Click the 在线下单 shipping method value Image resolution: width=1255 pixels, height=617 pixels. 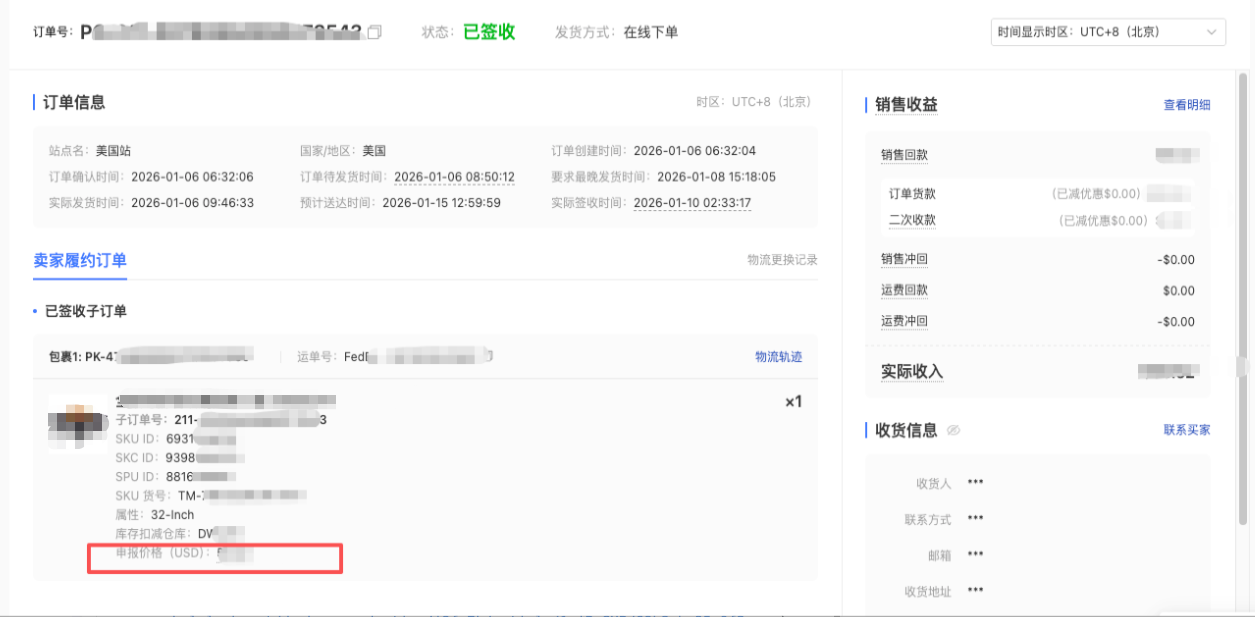point(651,32)
